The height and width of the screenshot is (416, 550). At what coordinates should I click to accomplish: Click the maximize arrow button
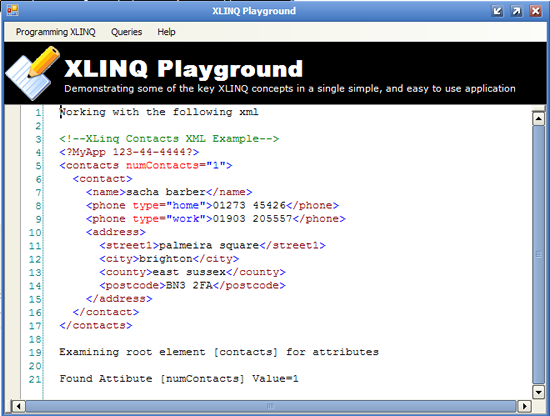516,11
